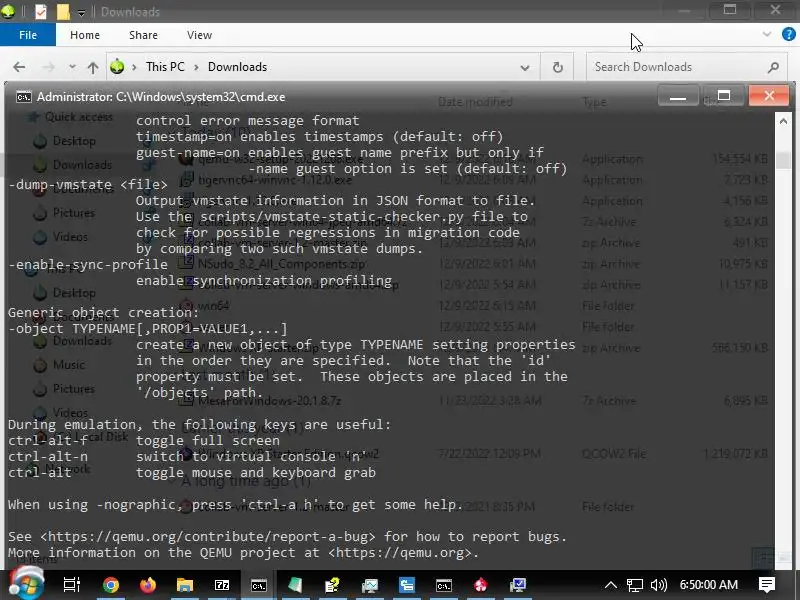Maximize the cmd.exe window
Image resolution: width=800 pixels, height=600 pixels.
(723, 96)
